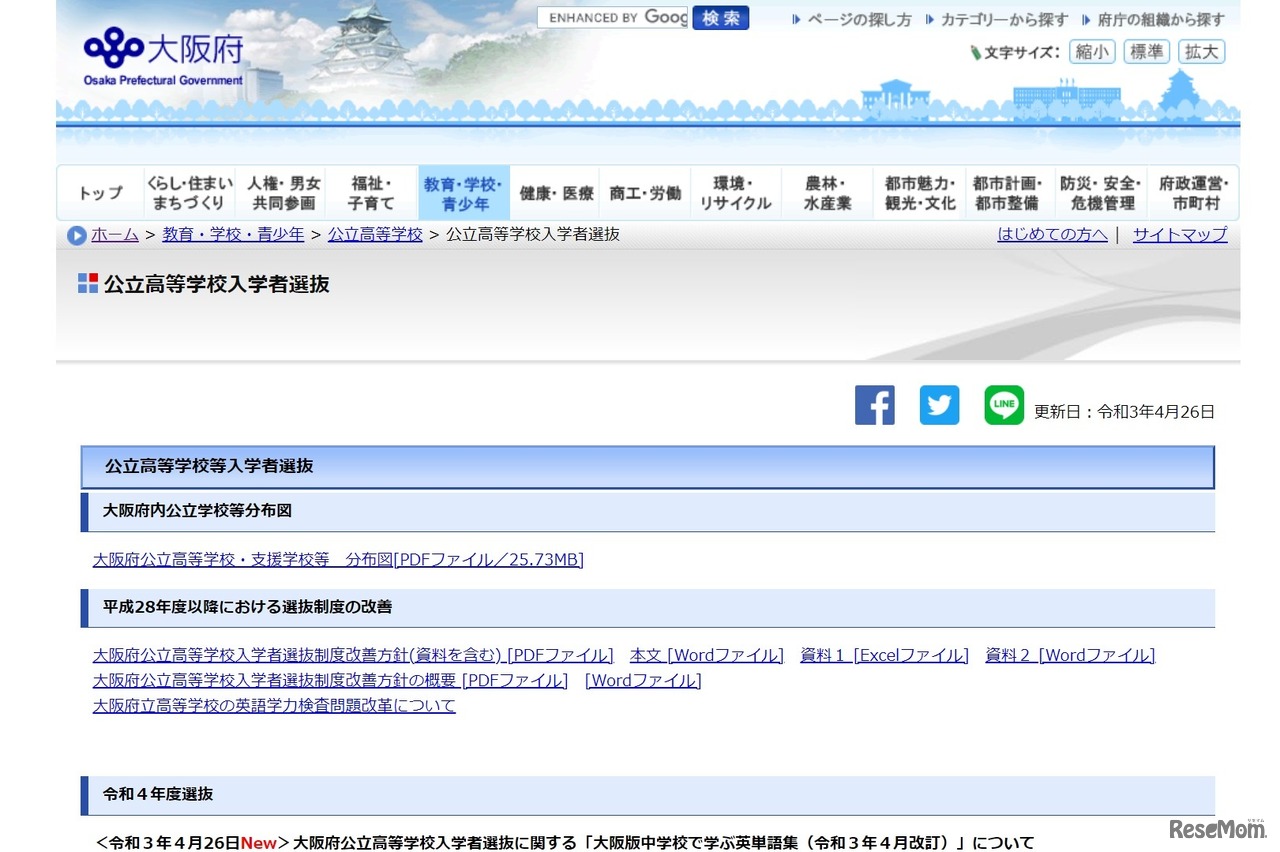The height and width of the screenshot is (852, 1280).
Task: Go to 教育・学校・青少年 breadcrumb link
Action: [233, 235]
